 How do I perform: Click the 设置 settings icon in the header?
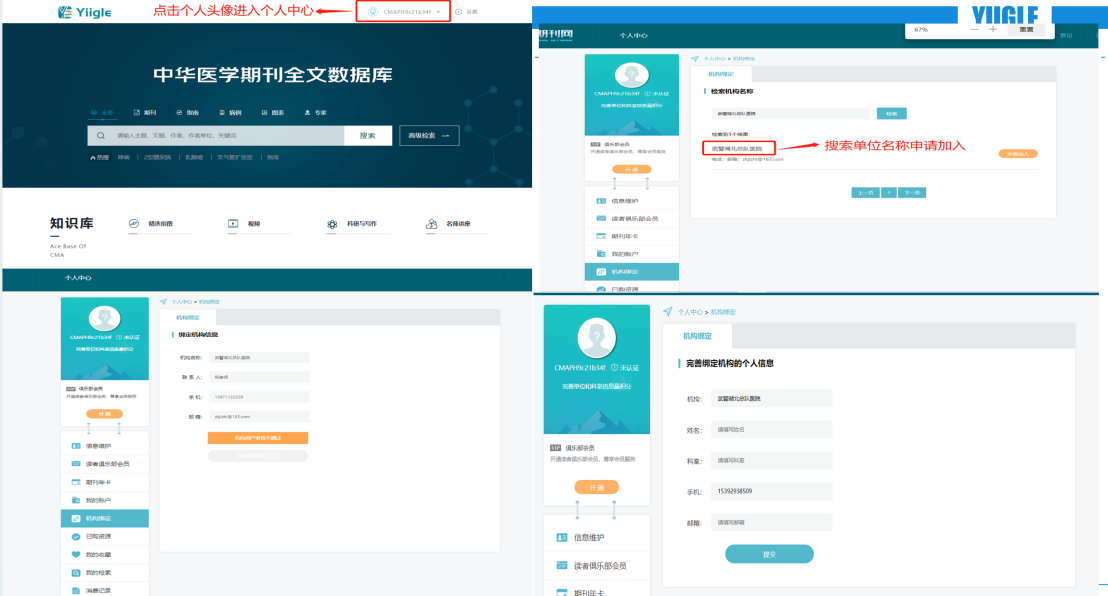point(459,12)
